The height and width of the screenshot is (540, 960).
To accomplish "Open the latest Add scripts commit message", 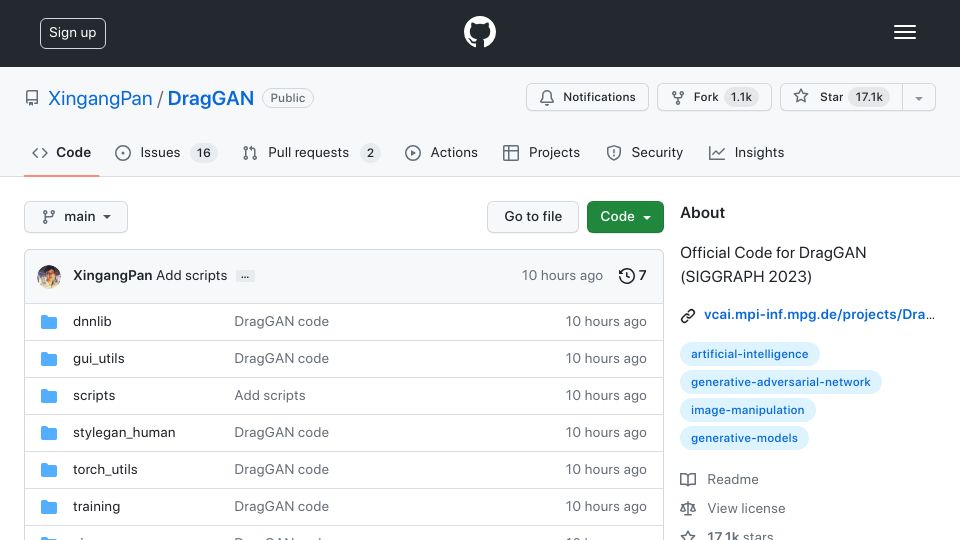I will [x=192, y=276].
